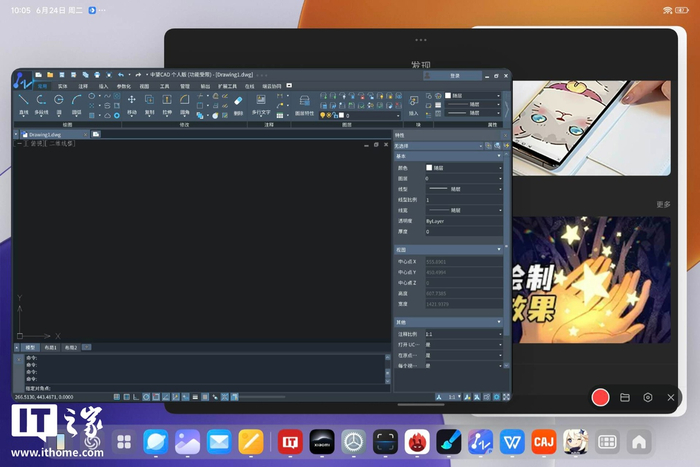Switch to the 布局1 layout tab
This screenshot has width=700, height=467.
(50, 347)
